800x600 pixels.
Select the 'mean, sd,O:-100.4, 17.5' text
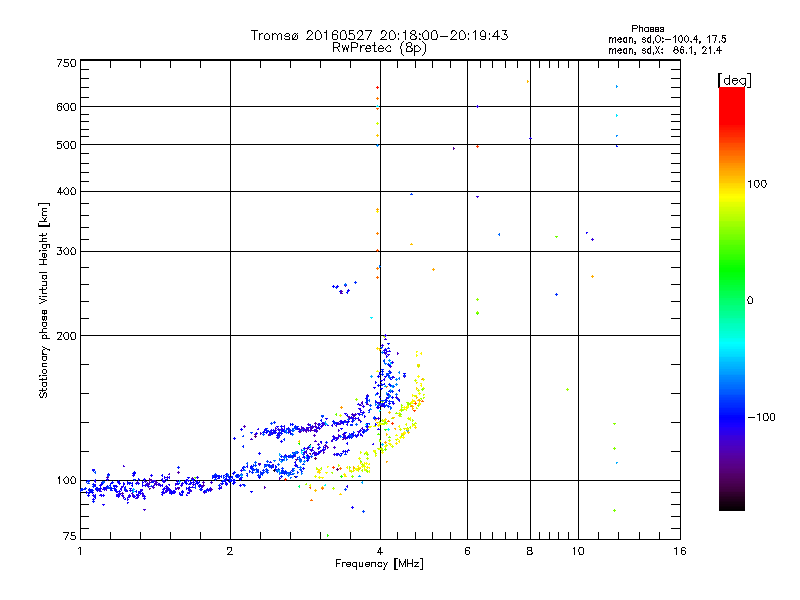click(x=667, y=40)
